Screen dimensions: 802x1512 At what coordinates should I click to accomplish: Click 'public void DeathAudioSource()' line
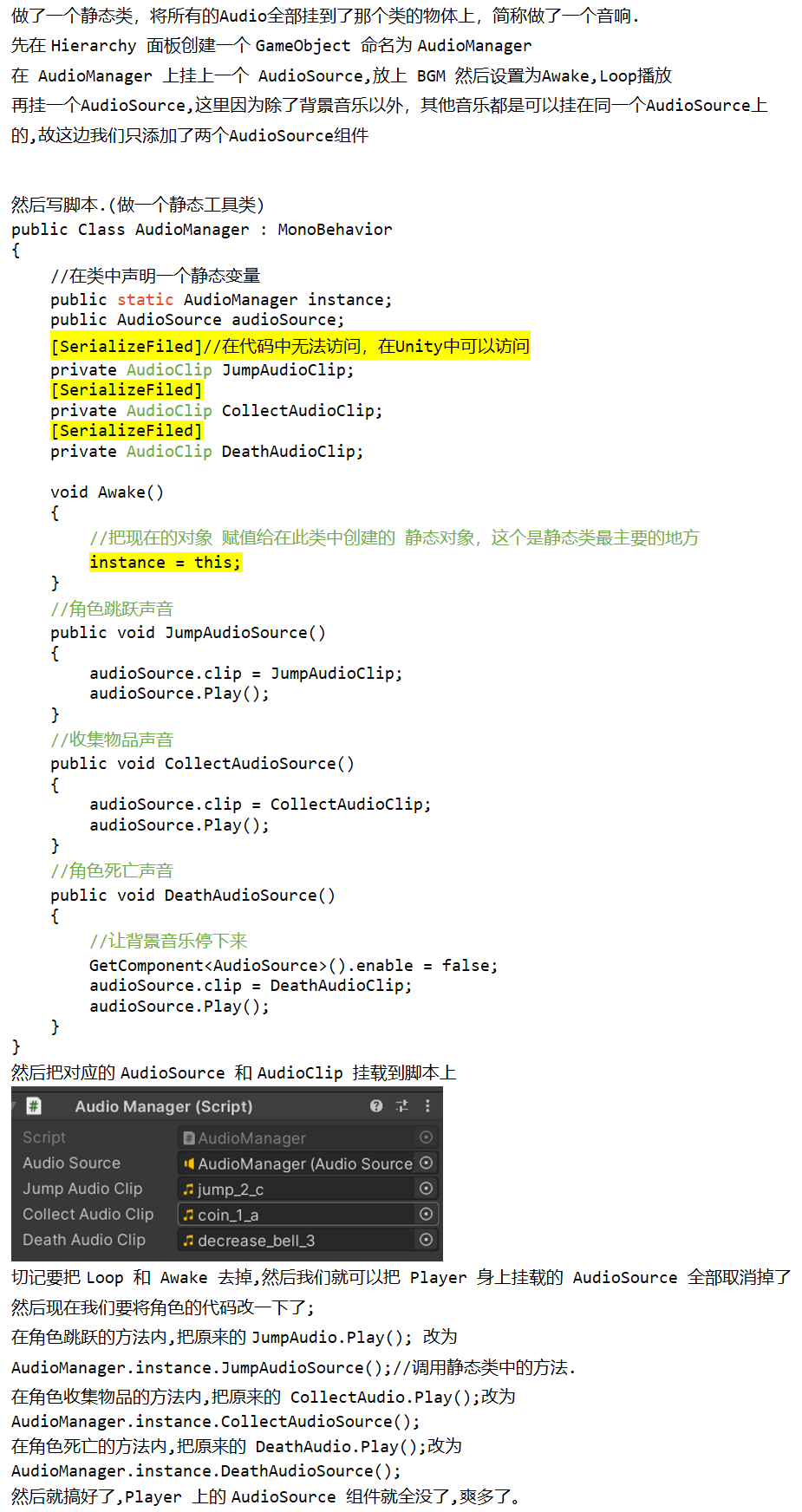[x=192, y=896]
